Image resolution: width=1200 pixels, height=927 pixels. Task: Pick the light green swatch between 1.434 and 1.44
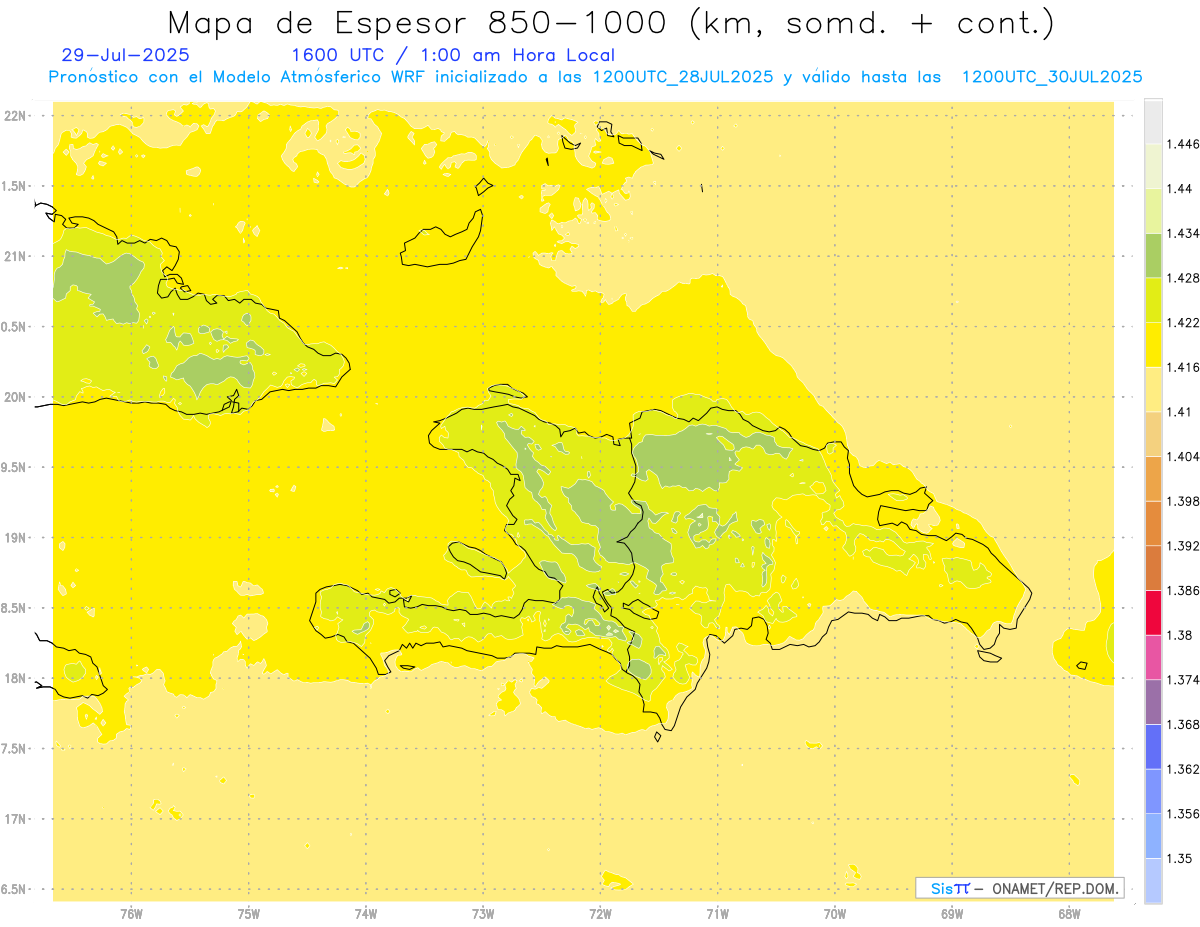[x=1153, y=210]
